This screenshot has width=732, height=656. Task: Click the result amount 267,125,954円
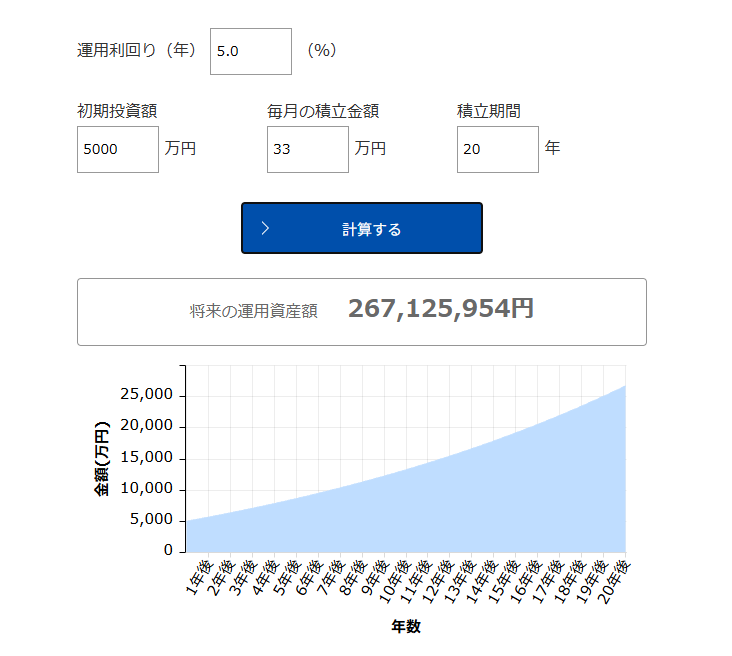[441, 309]
